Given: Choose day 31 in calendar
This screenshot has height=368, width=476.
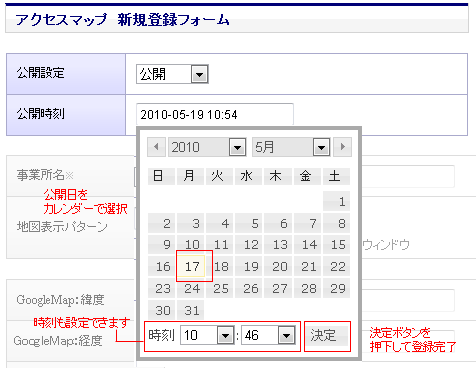Looking at the screenshot, I should (191, 310).
